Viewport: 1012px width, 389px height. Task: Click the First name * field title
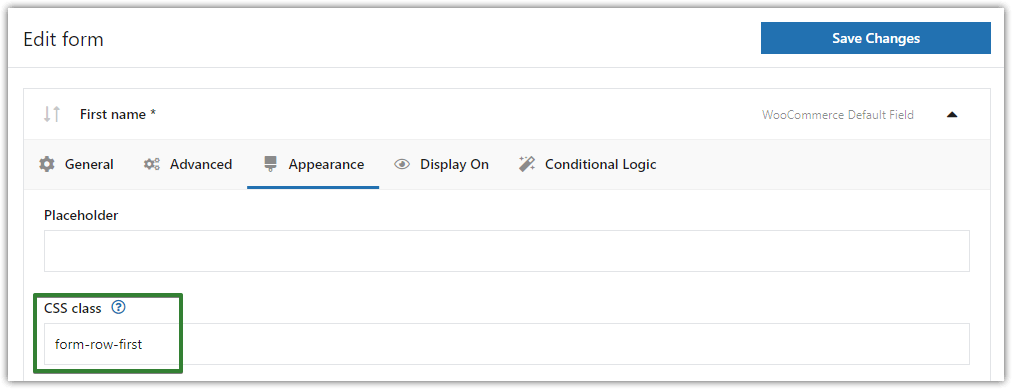tap(118, 115)
